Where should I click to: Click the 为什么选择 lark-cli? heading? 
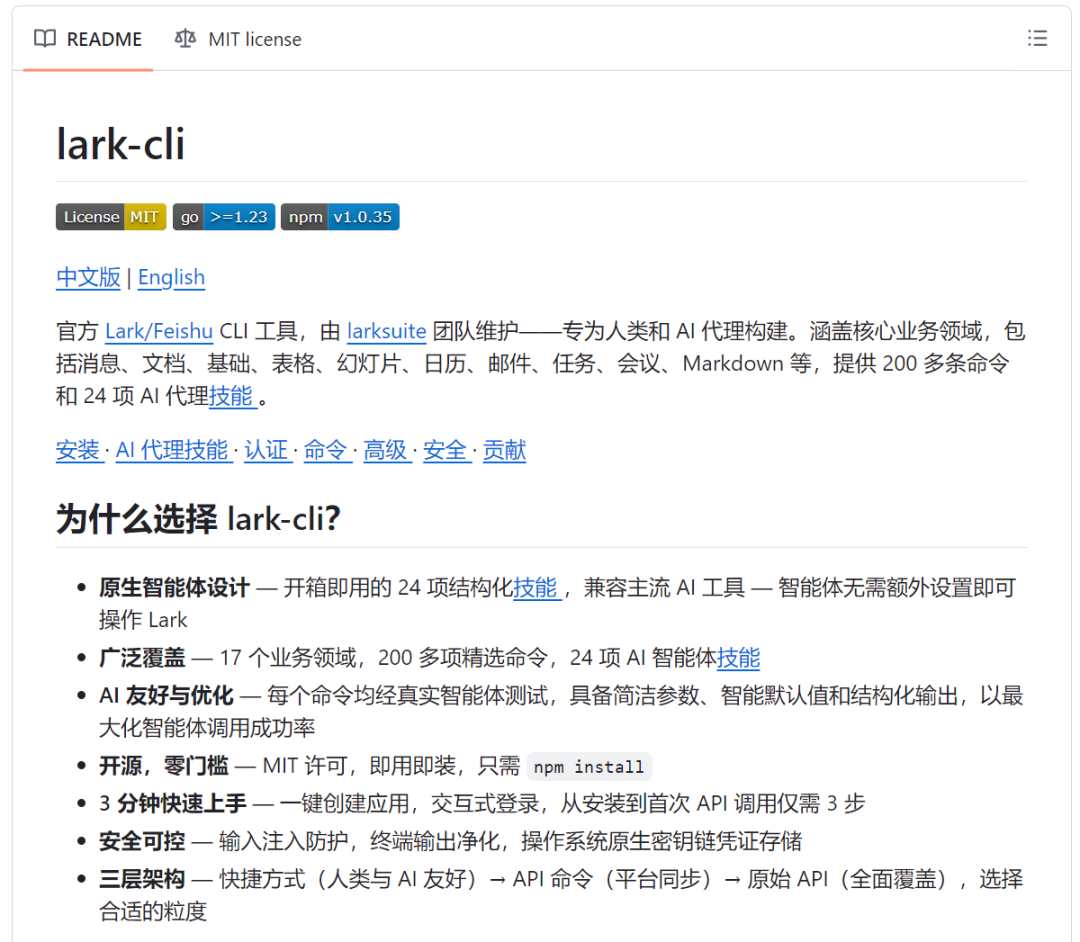[x=198, y=519]
